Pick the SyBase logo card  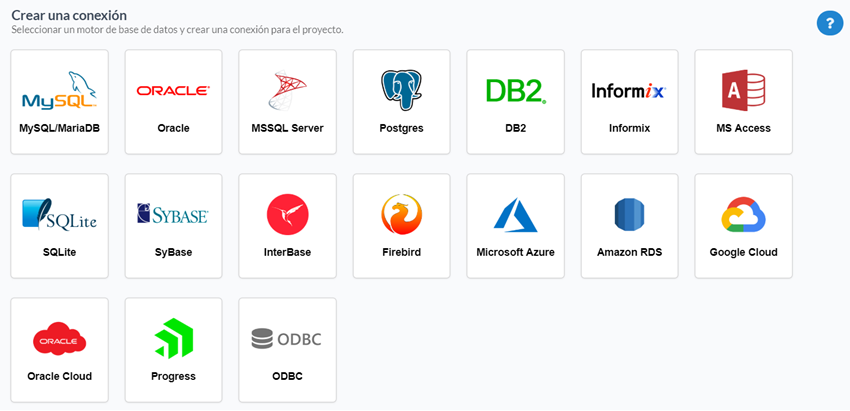click(x=173, y=226)
